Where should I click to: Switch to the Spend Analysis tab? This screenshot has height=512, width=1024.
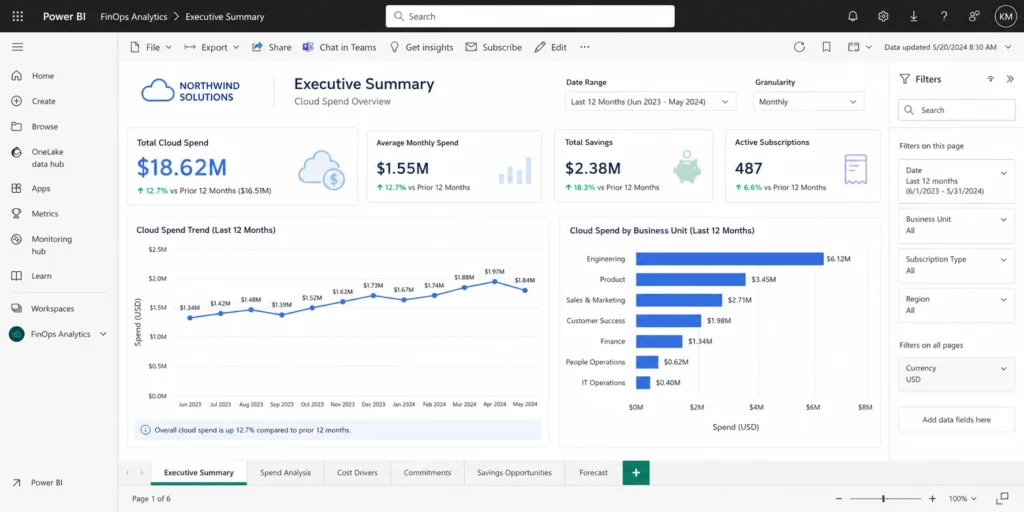tap(285, 473)
